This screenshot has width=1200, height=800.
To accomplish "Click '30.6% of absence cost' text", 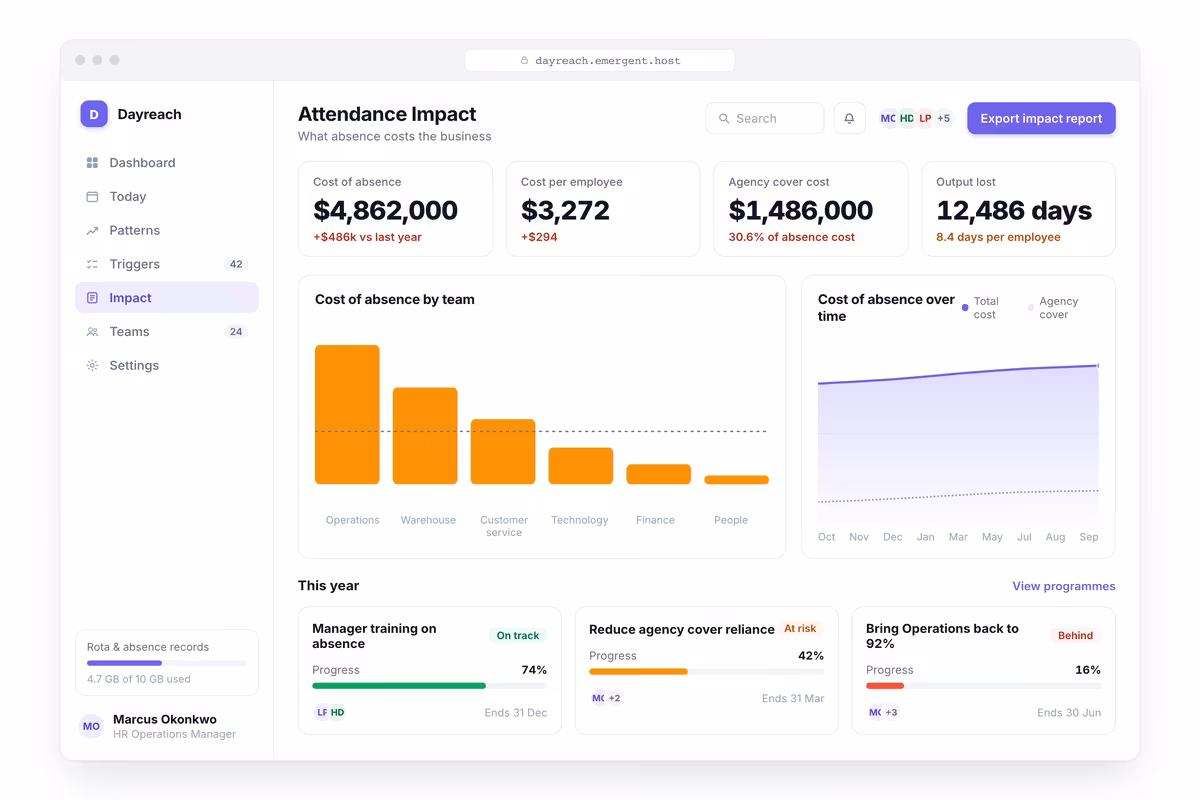I will (792, 238).
